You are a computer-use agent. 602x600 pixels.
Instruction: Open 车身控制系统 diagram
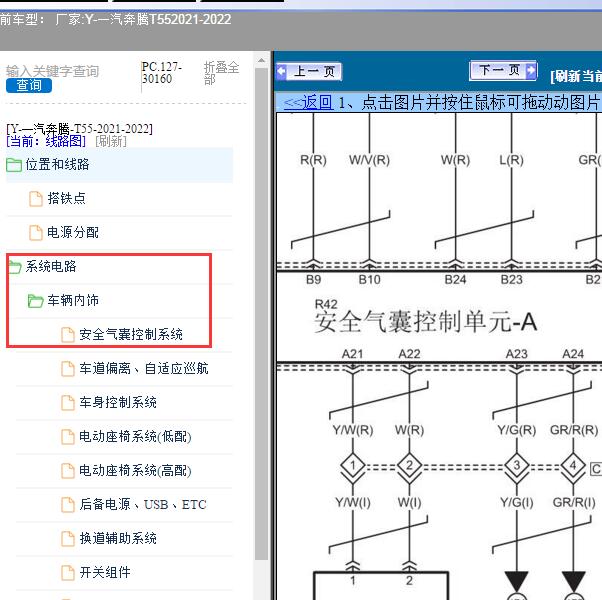click(118, 402)
